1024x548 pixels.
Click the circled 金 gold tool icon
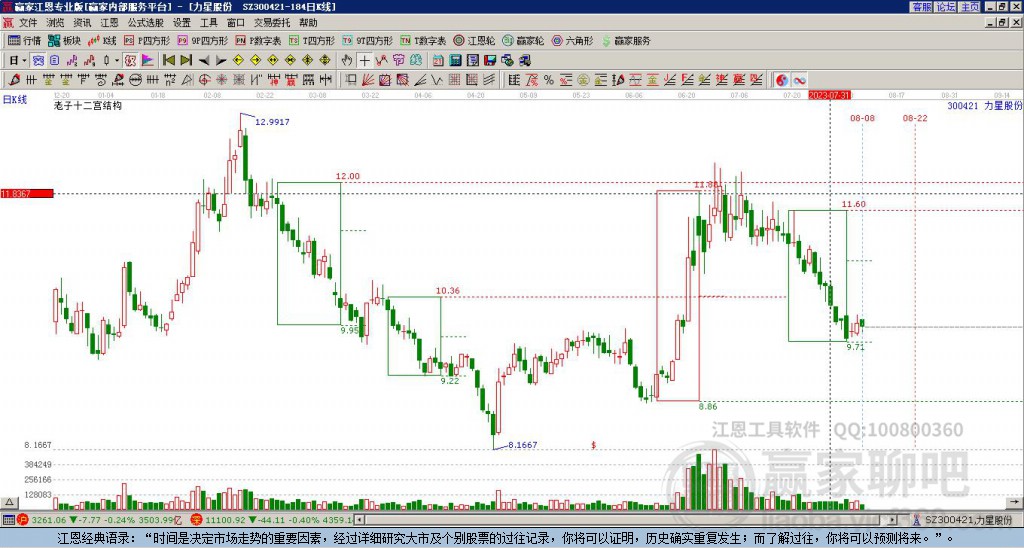click(583, 80)
